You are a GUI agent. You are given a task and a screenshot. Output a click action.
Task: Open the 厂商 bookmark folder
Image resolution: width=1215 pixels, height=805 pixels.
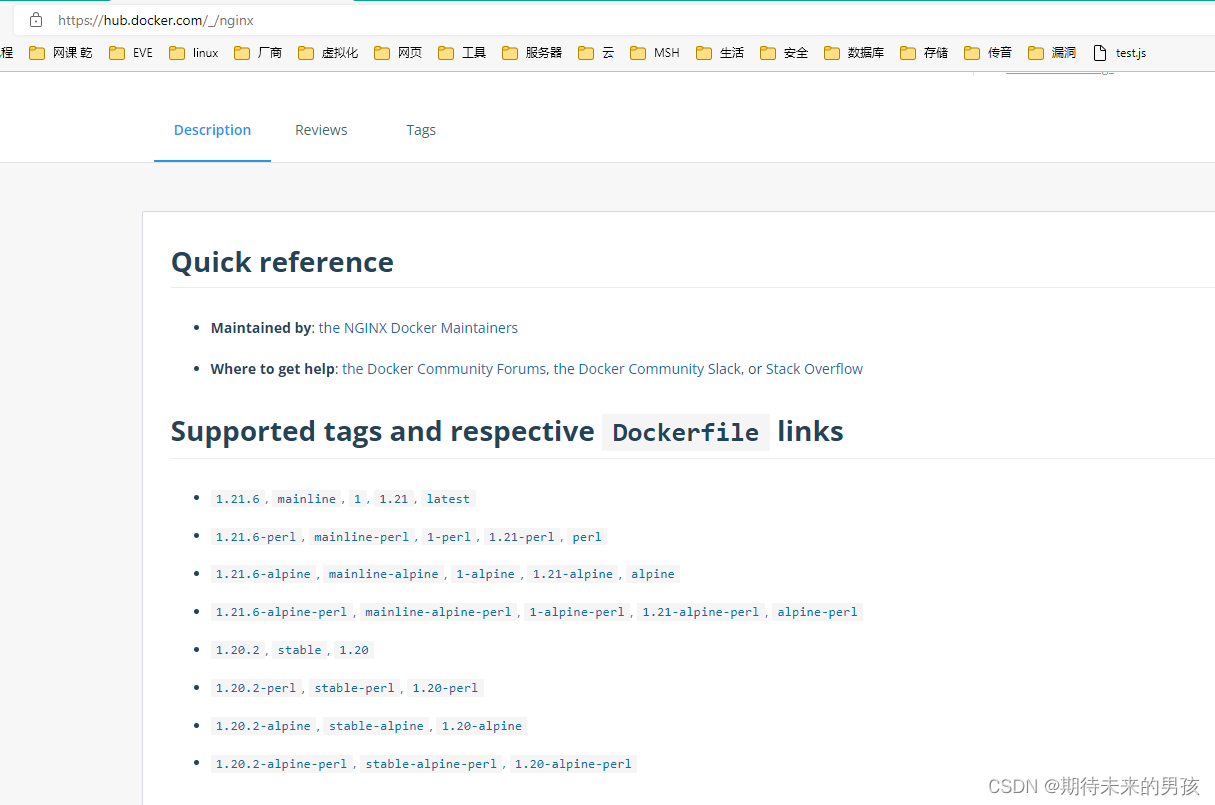tap(258, 53)
